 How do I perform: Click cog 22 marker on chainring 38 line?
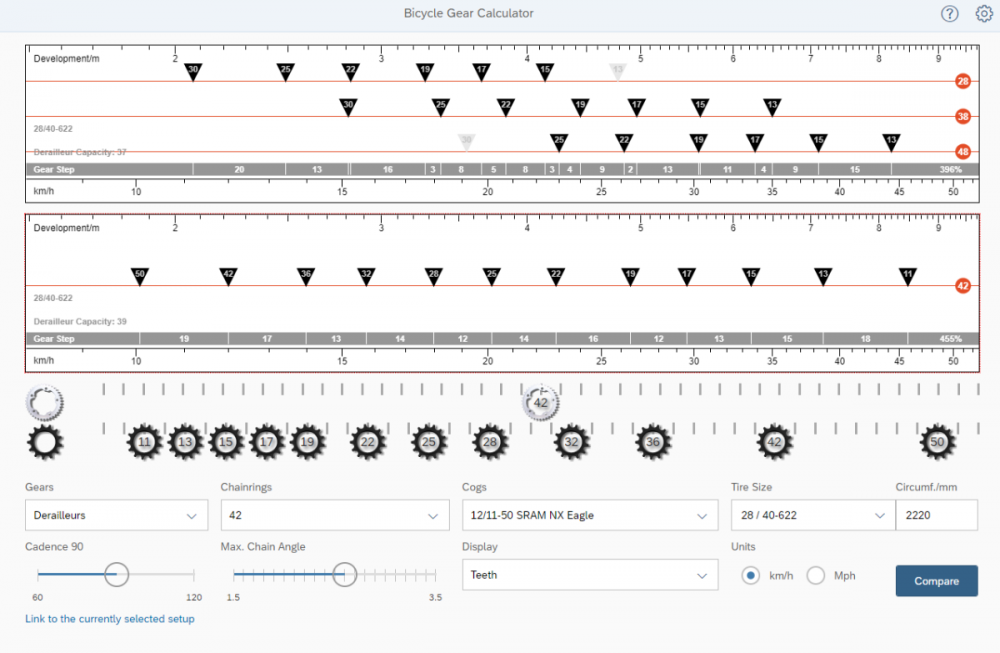pos(506,106)
